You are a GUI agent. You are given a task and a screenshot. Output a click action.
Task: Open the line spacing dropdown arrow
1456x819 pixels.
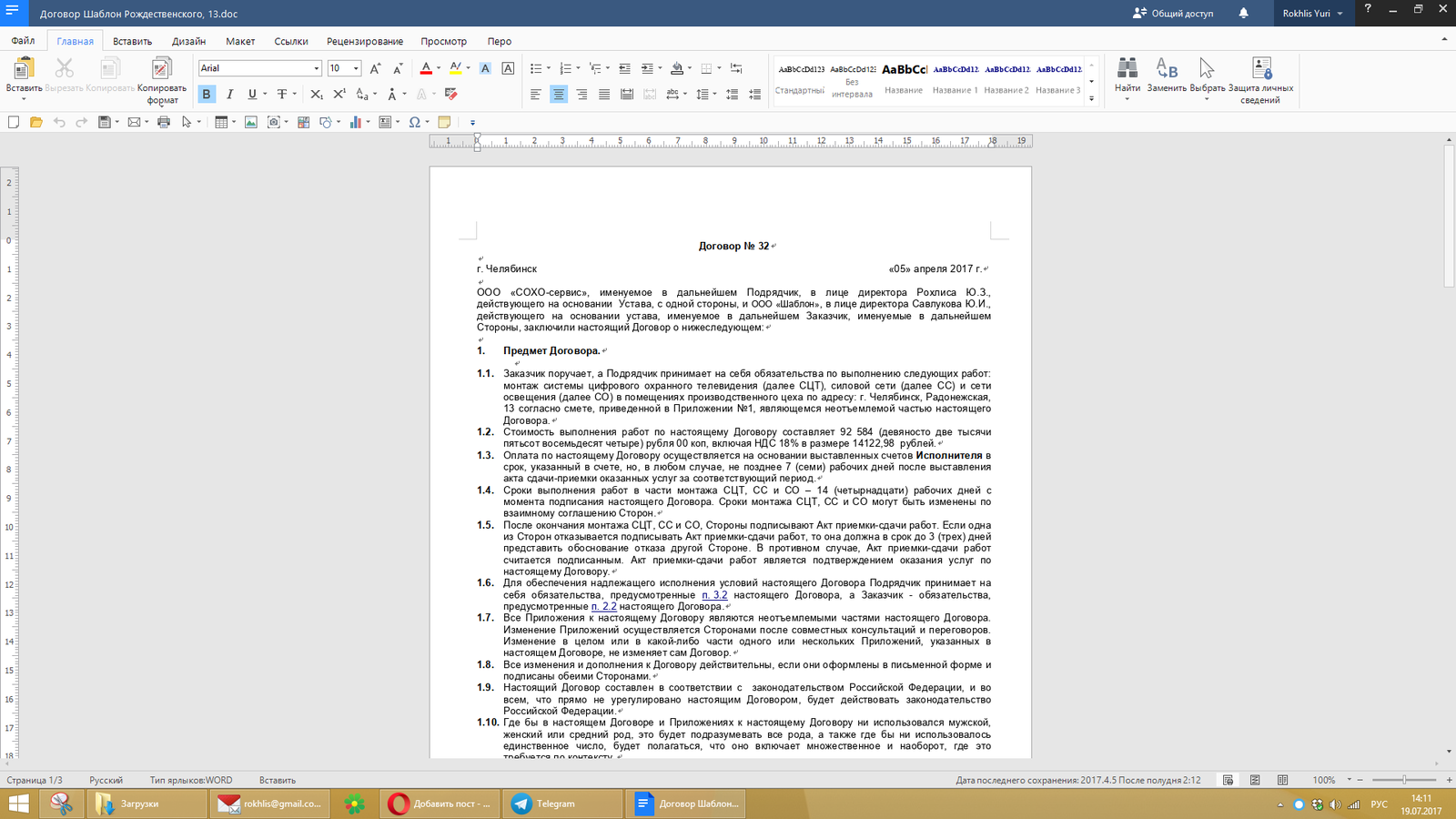(714, 95)
